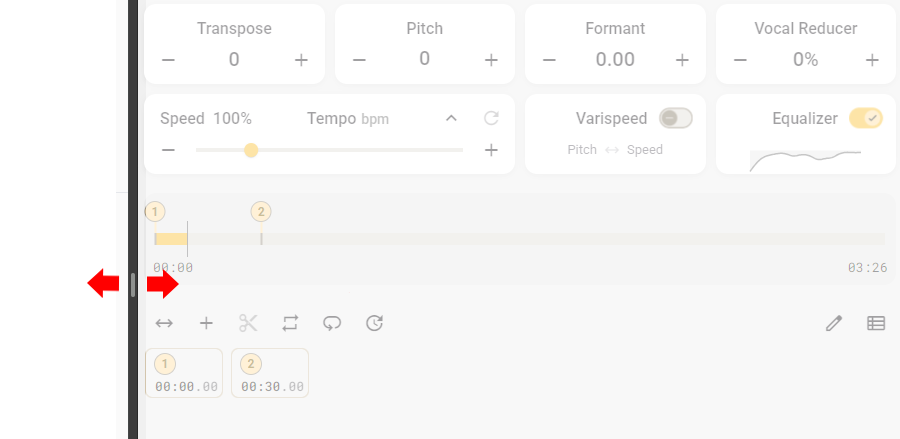The width and height of the screenshot is (900, 439).
Task: Click the fit-width double arrow icon
Action: [x=165, y=323]
